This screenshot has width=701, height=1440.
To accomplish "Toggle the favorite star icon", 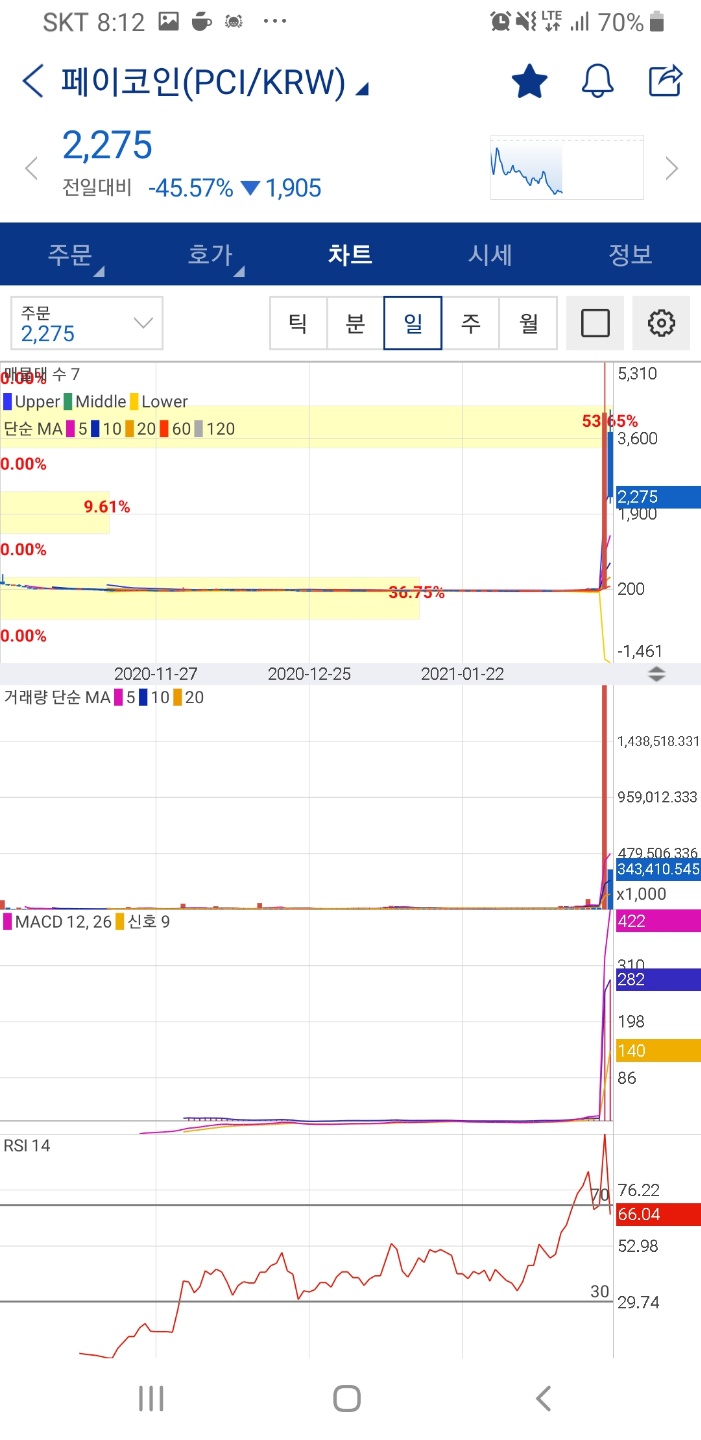I will [x=529, y=82].
